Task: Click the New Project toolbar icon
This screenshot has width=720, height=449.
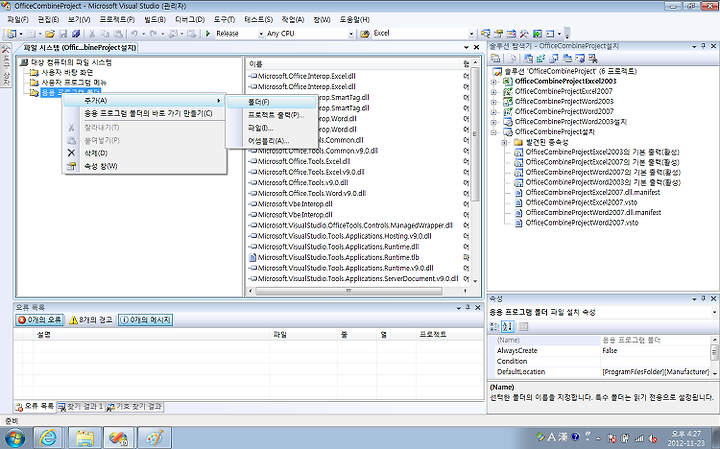Action: (x=11, y=34)
